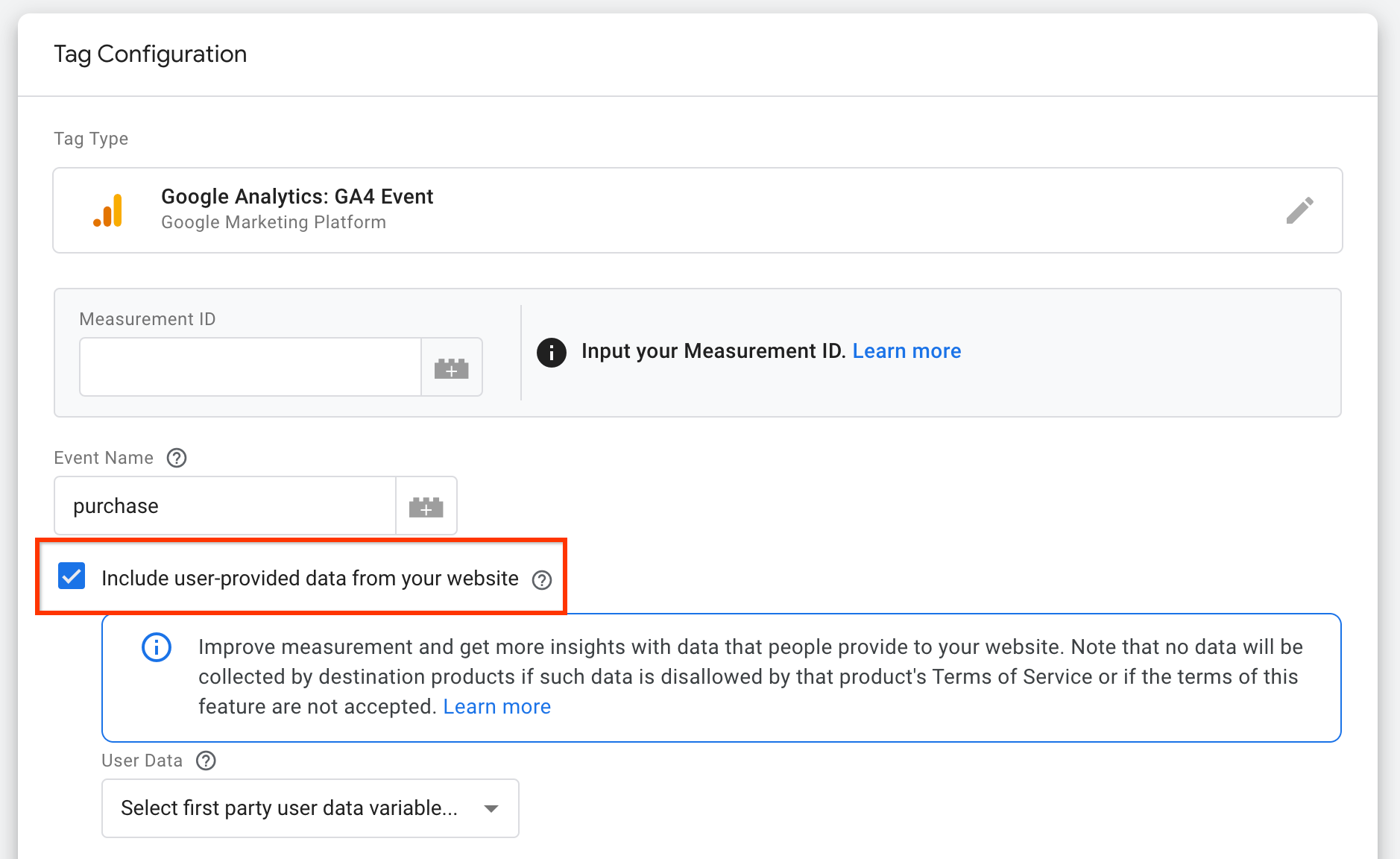Click the Google Marketing Platform subtitle
1400x859 pixels.
[274, 222]
